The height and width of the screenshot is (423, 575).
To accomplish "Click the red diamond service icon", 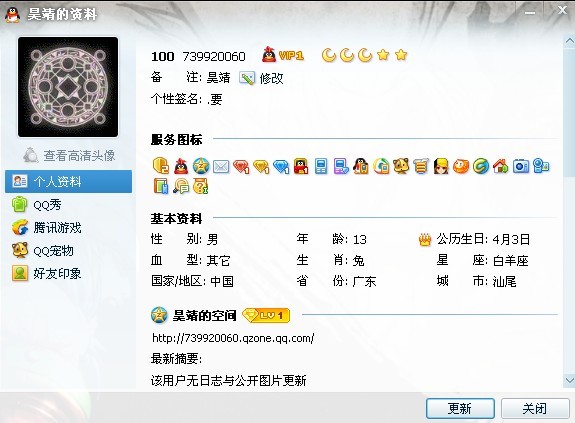I will [241, 167].
